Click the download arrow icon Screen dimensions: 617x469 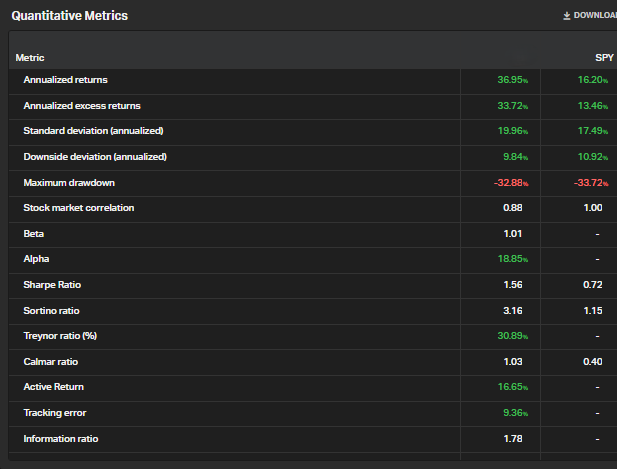click(567, 16)
